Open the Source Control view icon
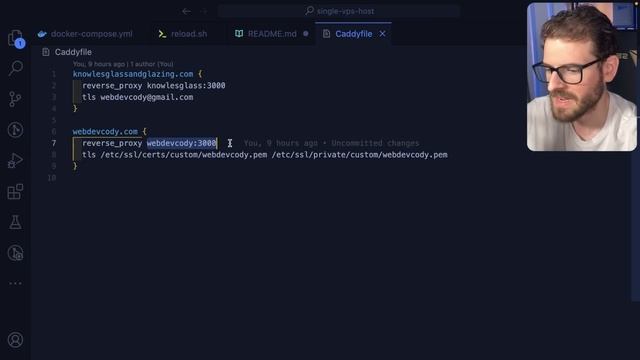640x360 pixels. point(15,99)
